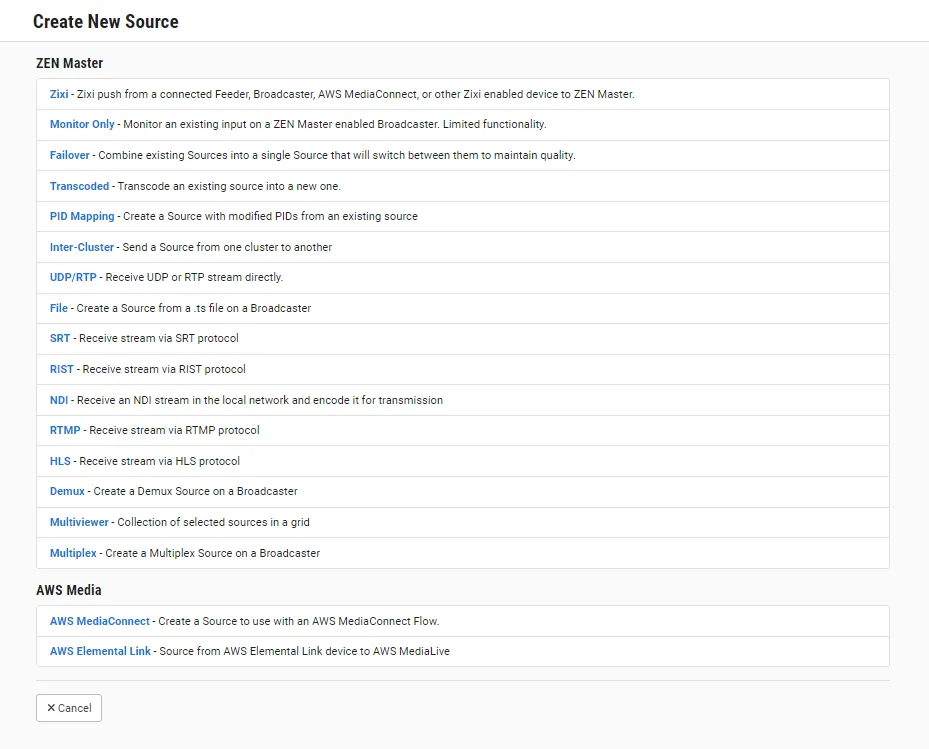Viewport: 929px width, 749px height.
Task: Click text "Transcode an existing source into a new one."
Action: pos(229,186)
